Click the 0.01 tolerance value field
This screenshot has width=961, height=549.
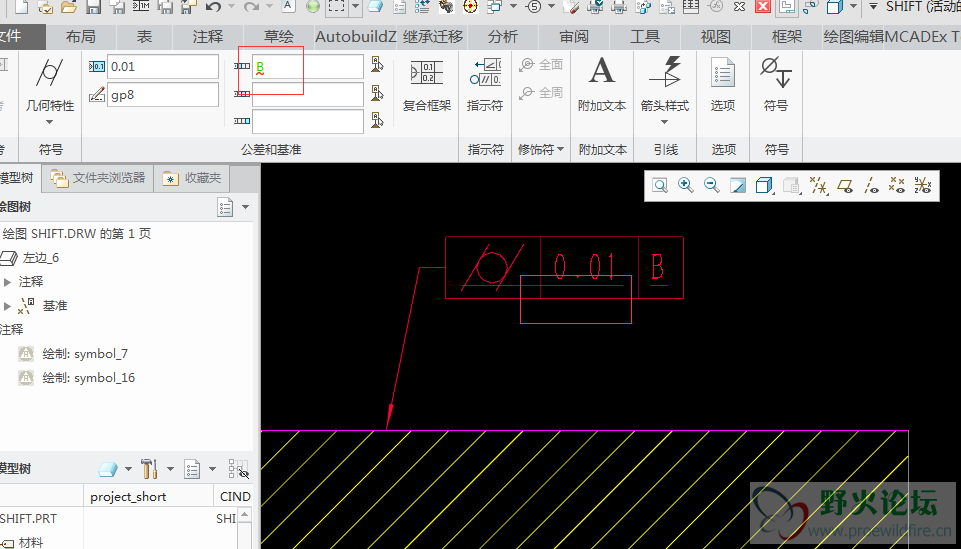point(163,67)
